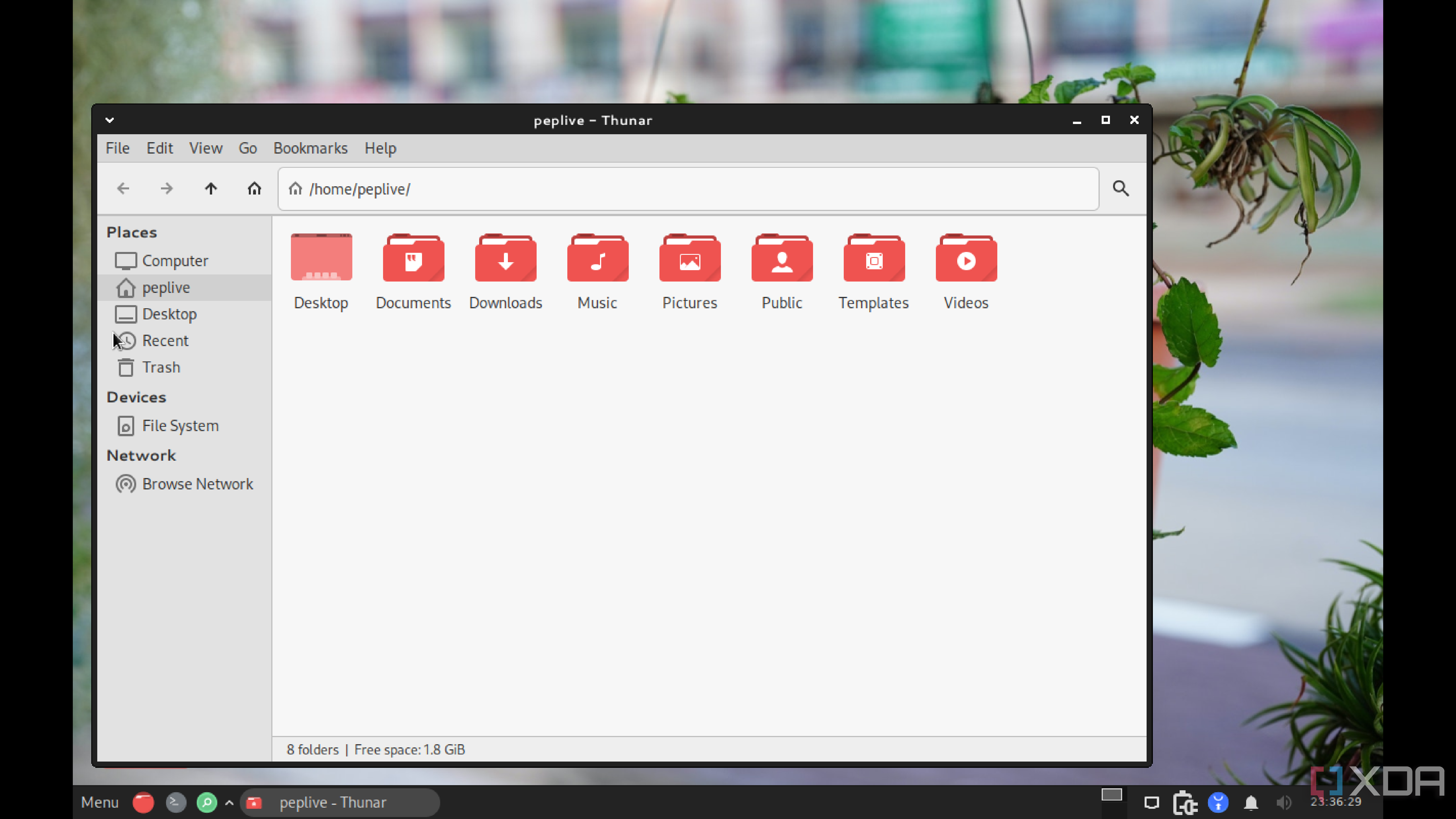The width and height of the screenshot is (1456, 819).
Task: Open the File menu
Action: [x=117, y=148]
